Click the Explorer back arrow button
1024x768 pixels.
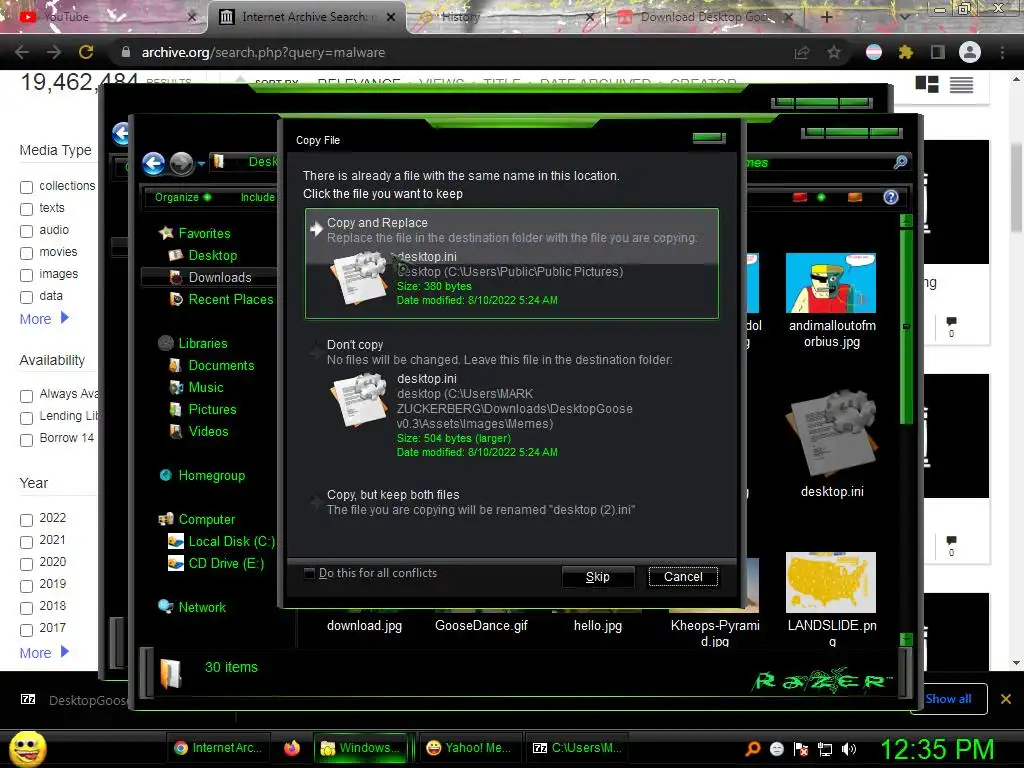[x=153, y=163]
